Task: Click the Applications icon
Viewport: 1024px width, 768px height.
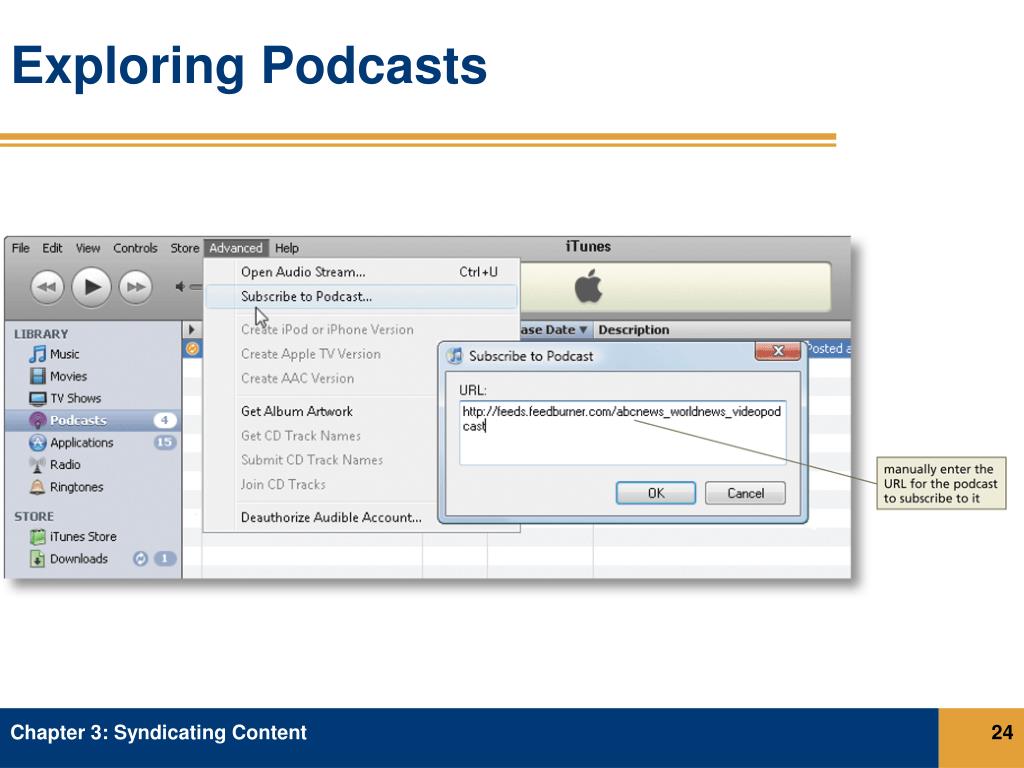Action: pos(37,443)
